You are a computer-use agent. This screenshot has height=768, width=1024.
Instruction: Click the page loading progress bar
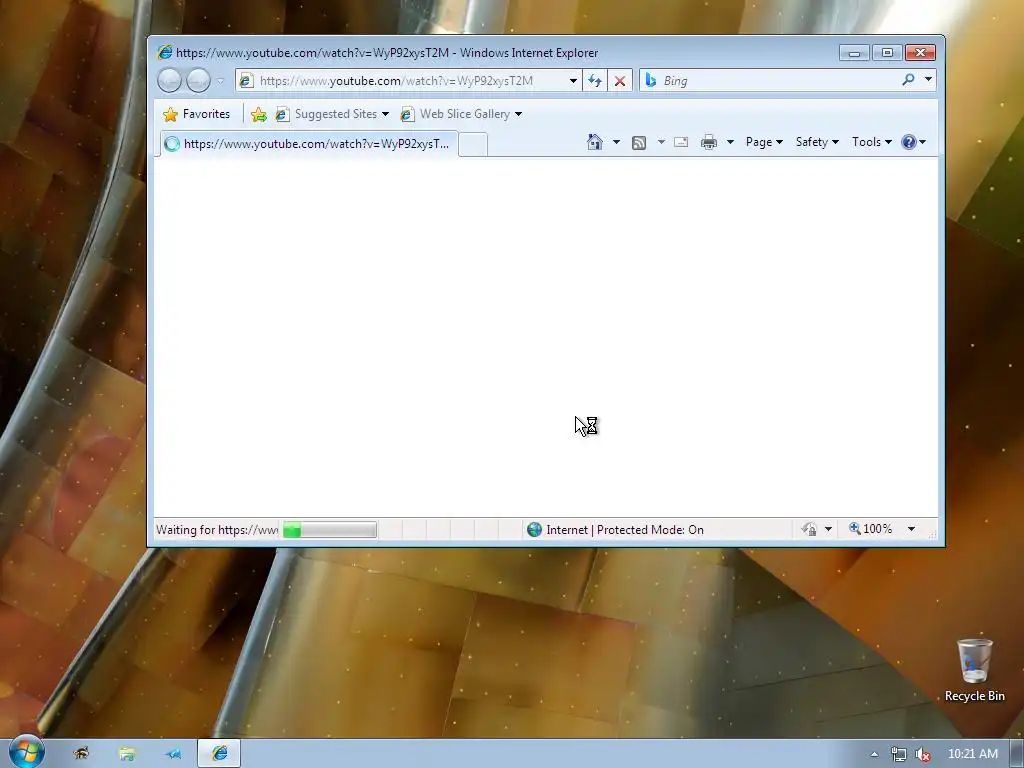[330, 530]
